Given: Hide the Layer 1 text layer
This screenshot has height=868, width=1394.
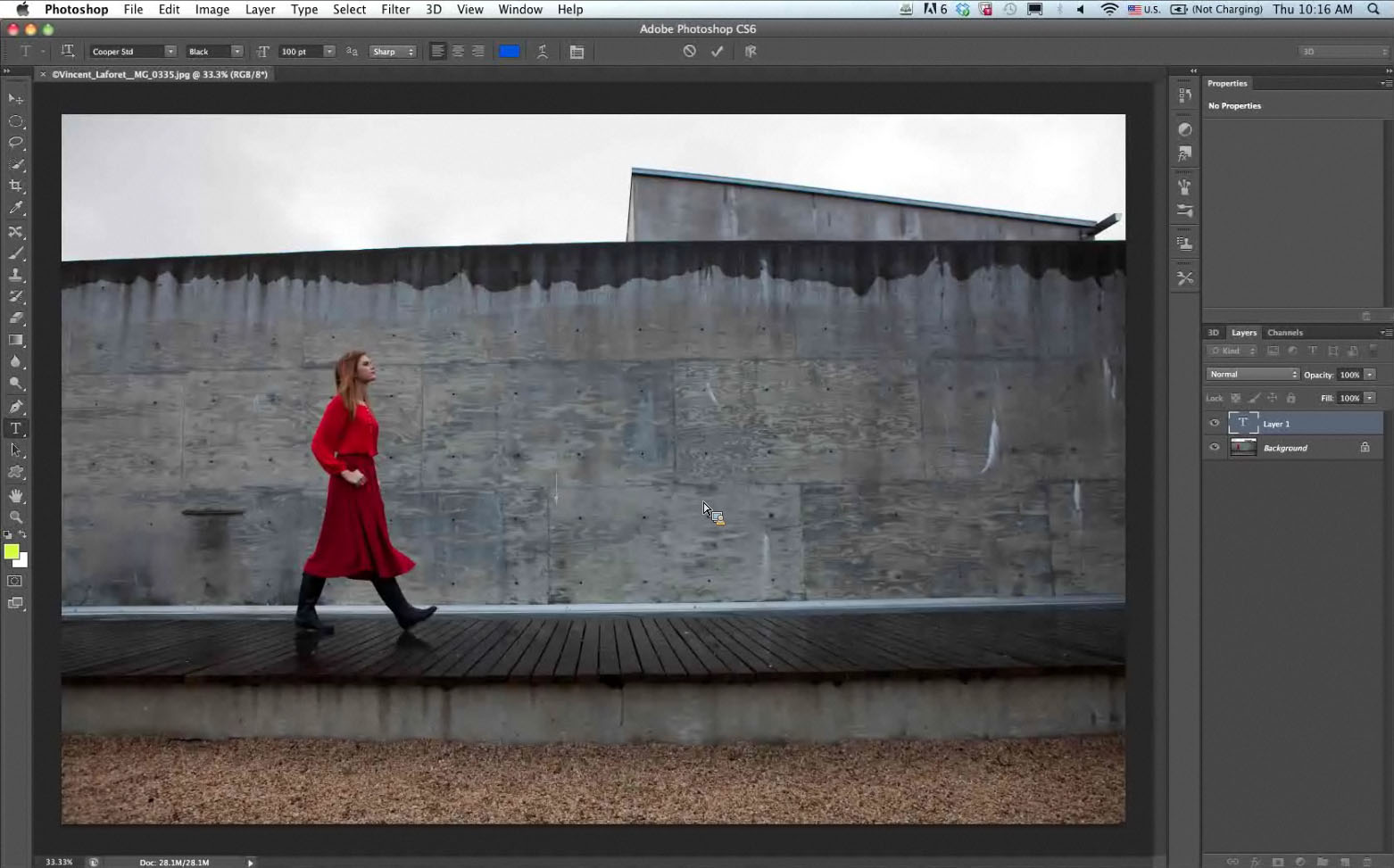Looking at the screenshot, I should (1214, 424).
